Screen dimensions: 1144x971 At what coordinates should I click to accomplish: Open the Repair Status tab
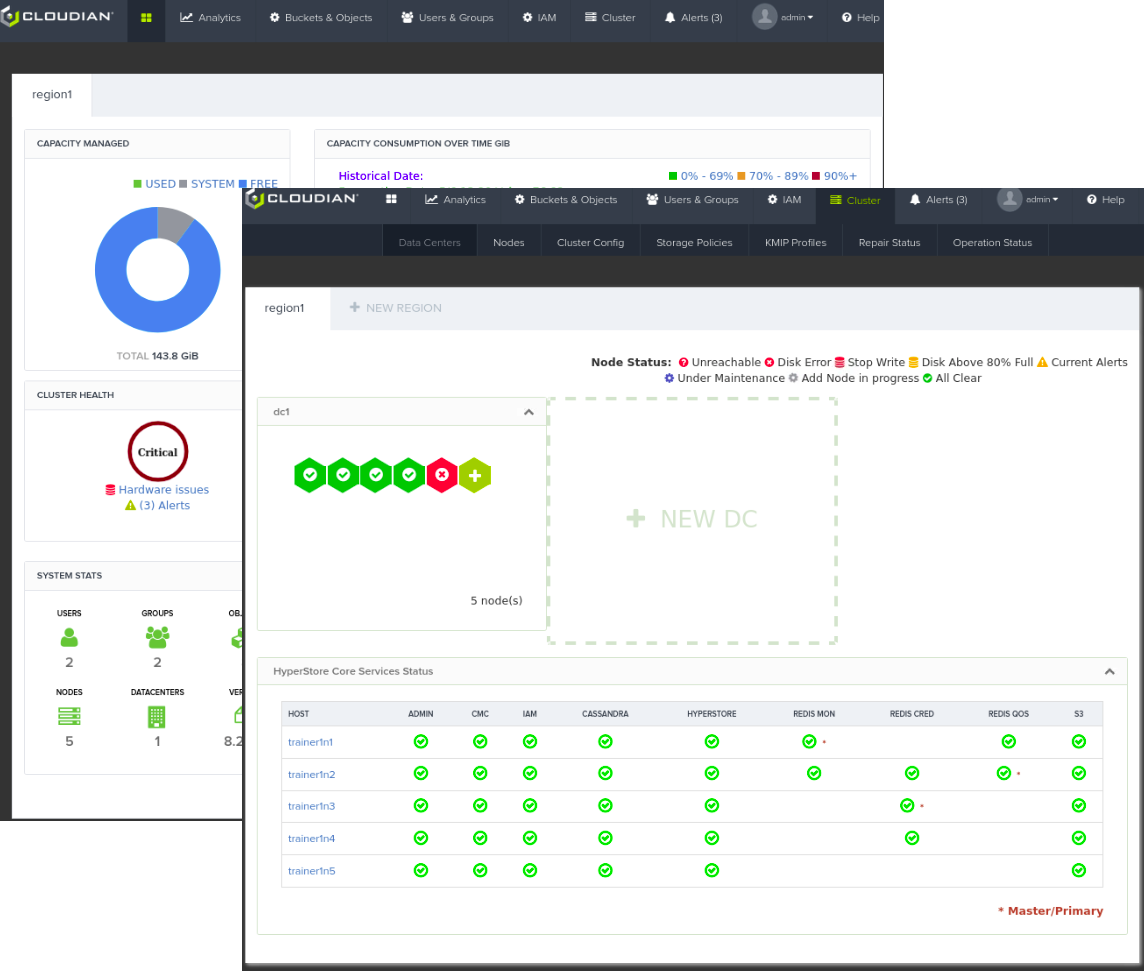(x=889, y=242)
